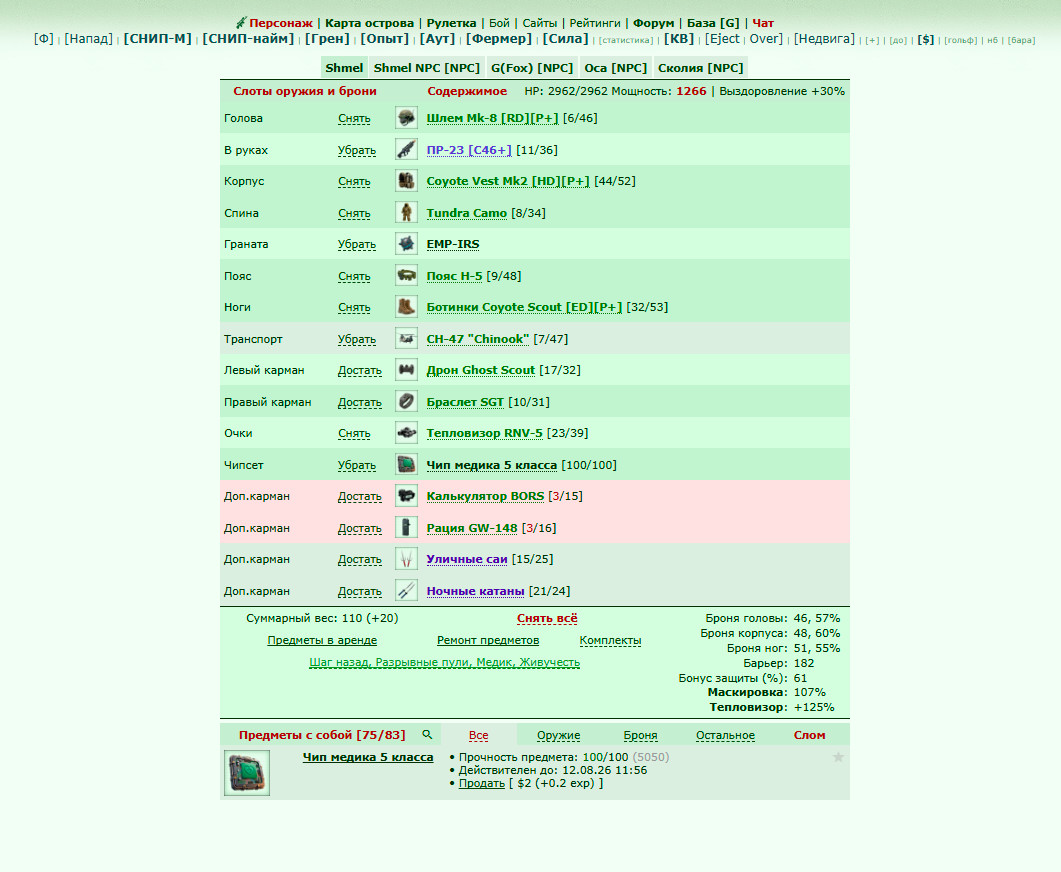Switch to the Сколия [NPC] tab
The image size is (1061, 872).
(x=700, y=68)
